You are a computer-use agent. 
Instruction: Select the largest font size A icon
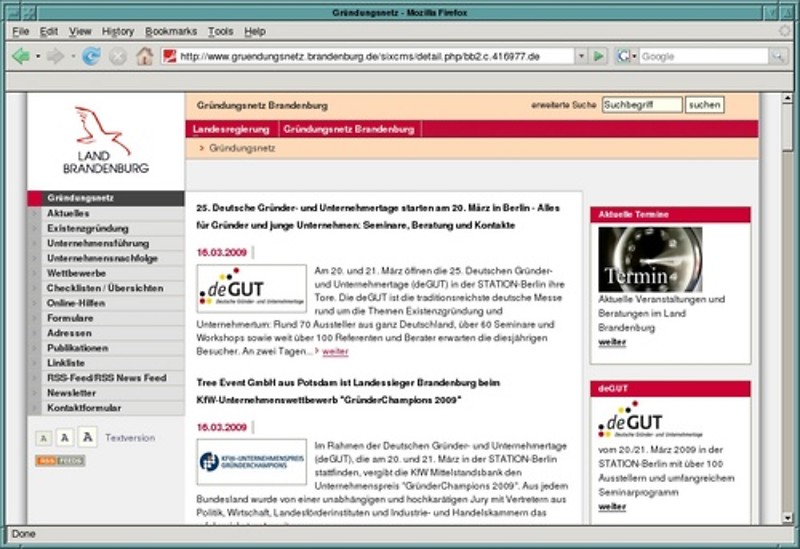click(x=88, y=437)
